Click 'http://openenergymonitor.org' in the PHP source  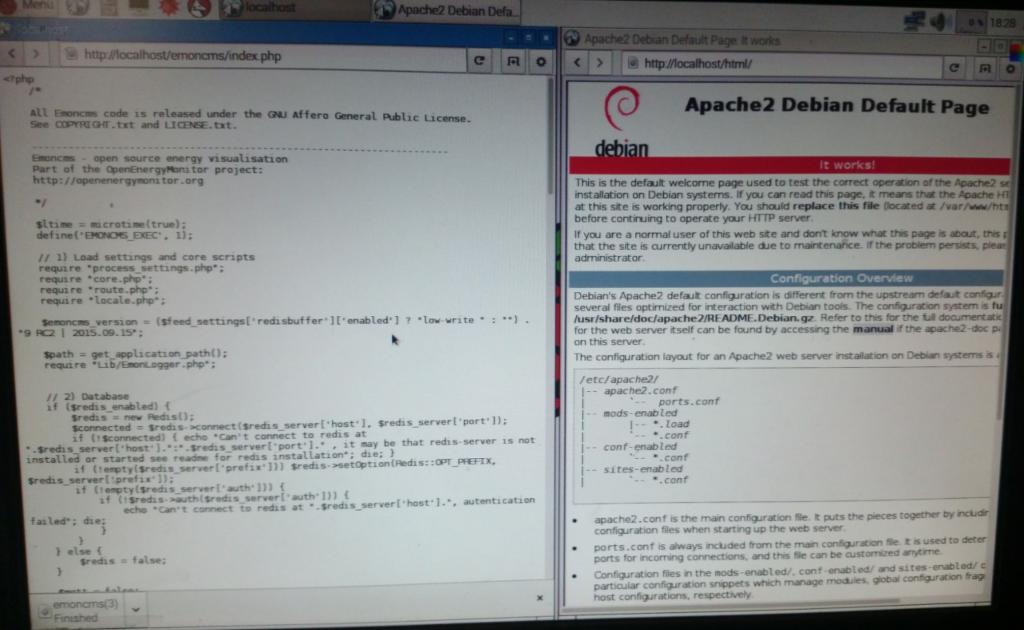point(118,180)
